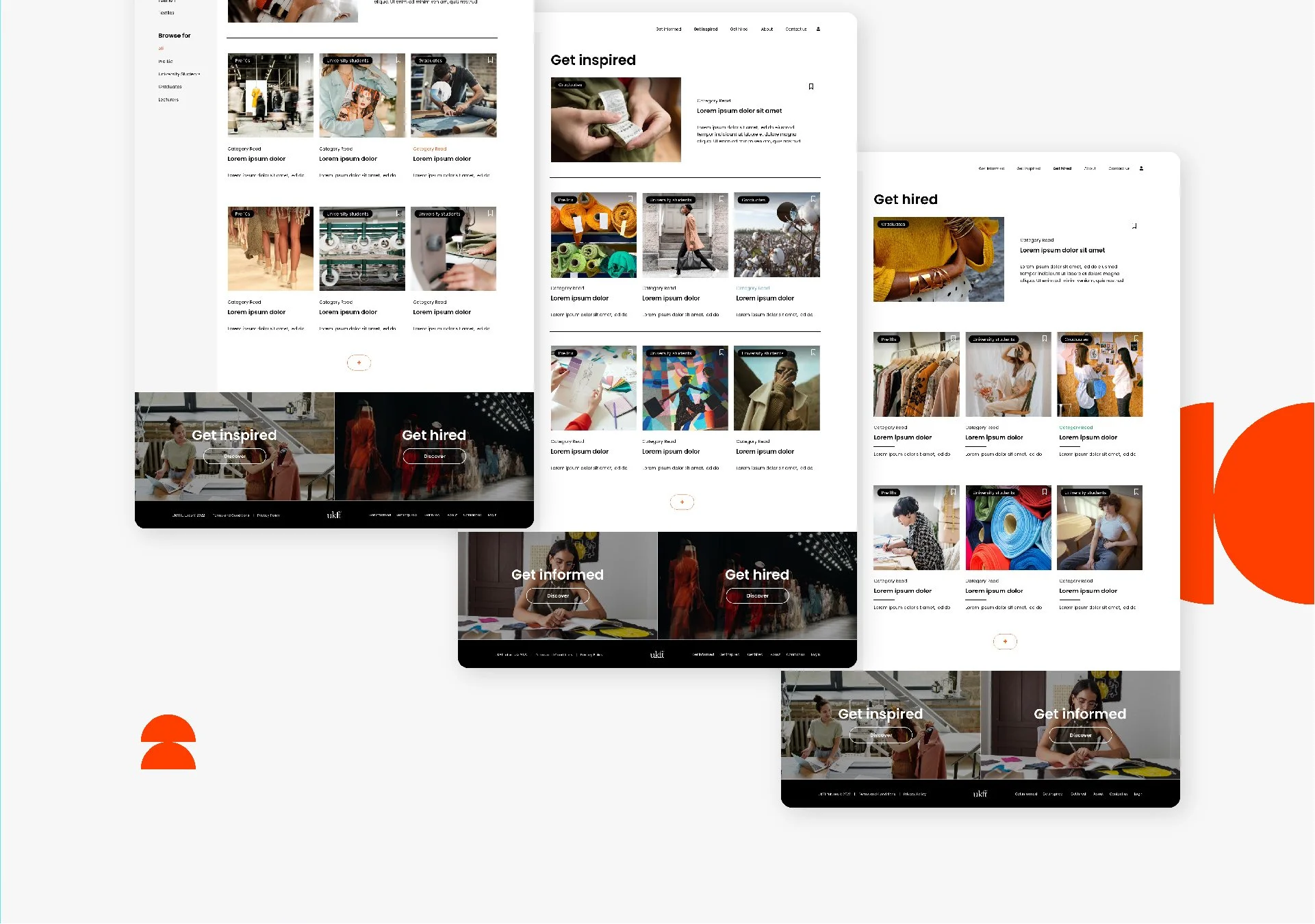Bookmark the clothing rack card
This screenshot has width=1315, height=924.
coord(953,339)
